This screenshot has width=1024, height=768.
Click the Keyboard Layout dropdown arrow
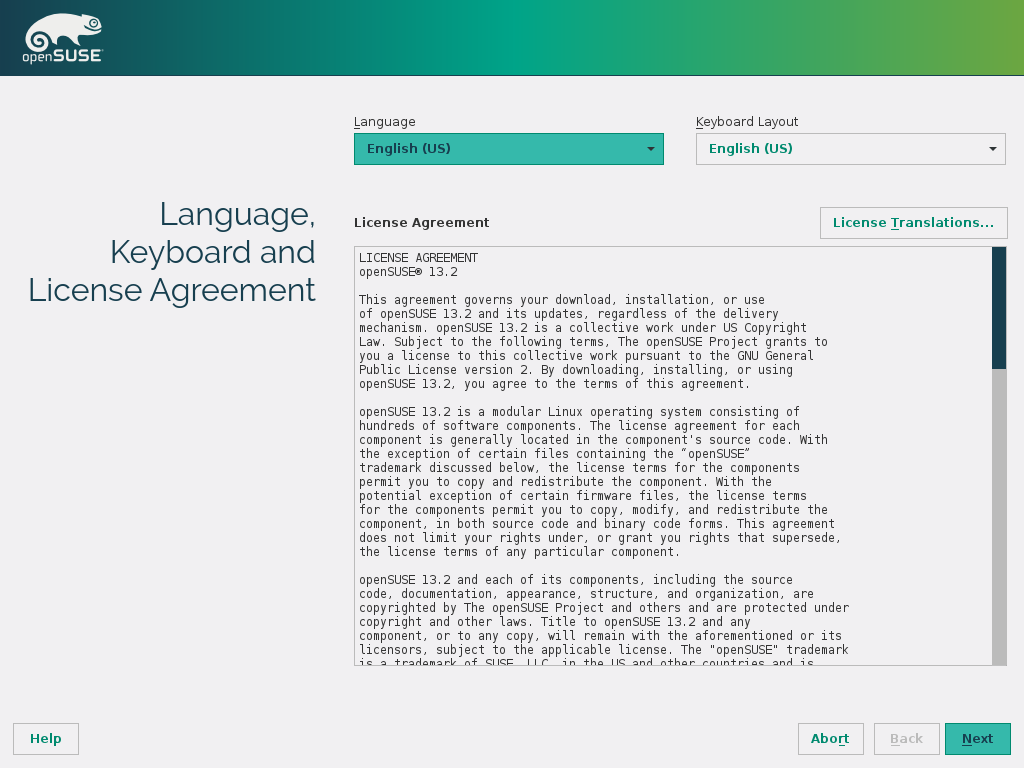[x=992, y=149]
